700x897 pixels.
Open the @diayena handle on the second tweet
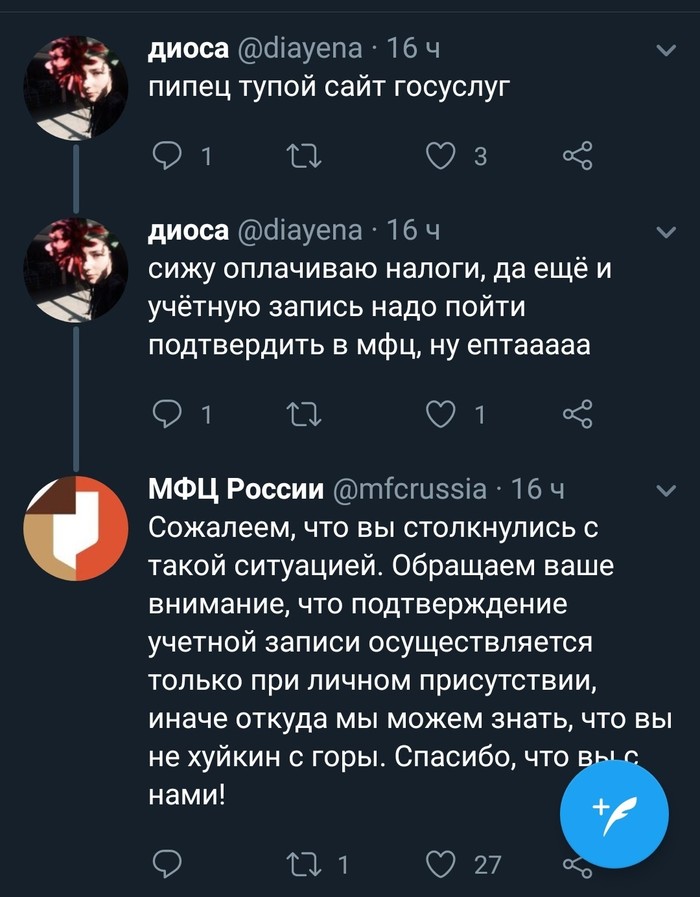[302, 231]
